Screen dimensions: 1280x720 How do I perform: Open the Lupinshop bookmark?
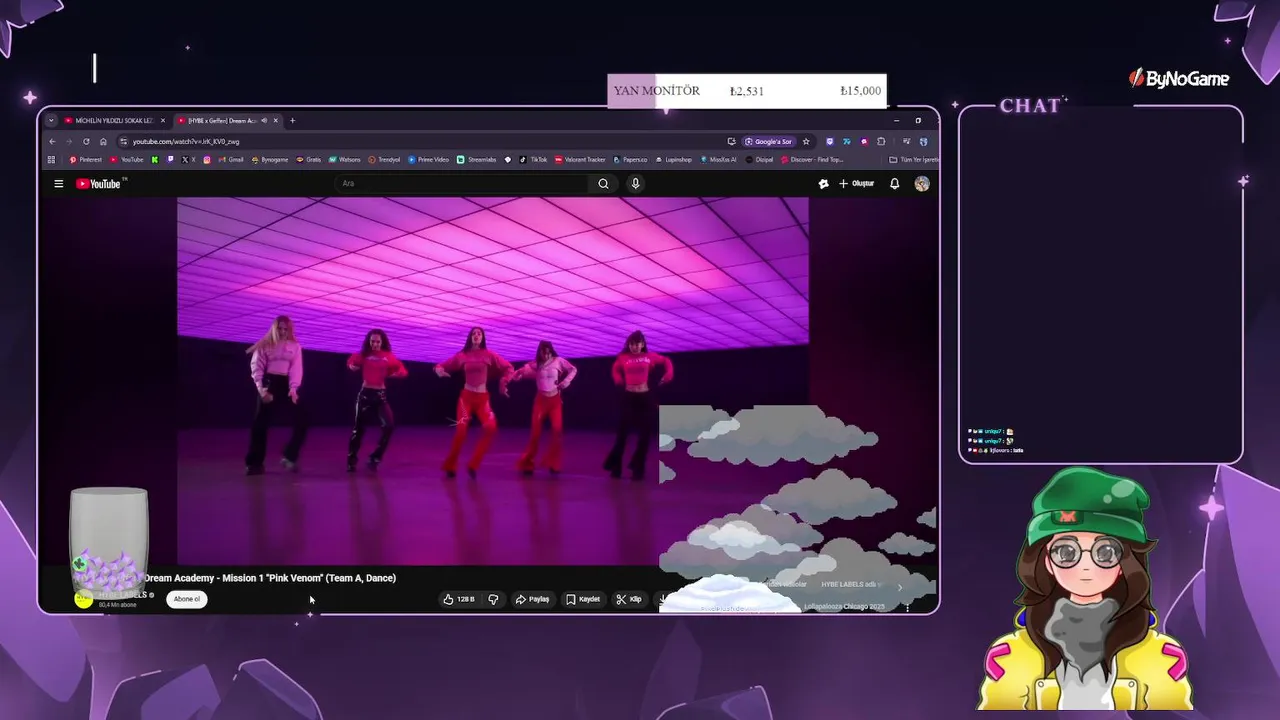(673, 160)
